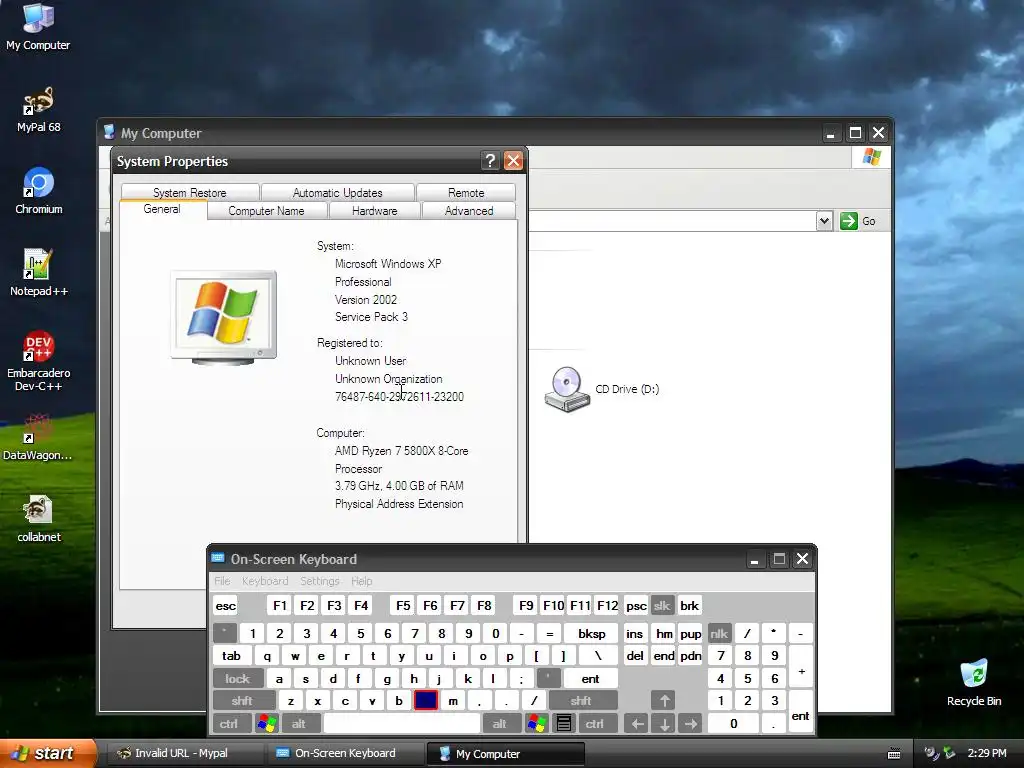This screenshot has height=768, width=1024.
Task: Click the bksp key
Action: (x=592, y=633)
